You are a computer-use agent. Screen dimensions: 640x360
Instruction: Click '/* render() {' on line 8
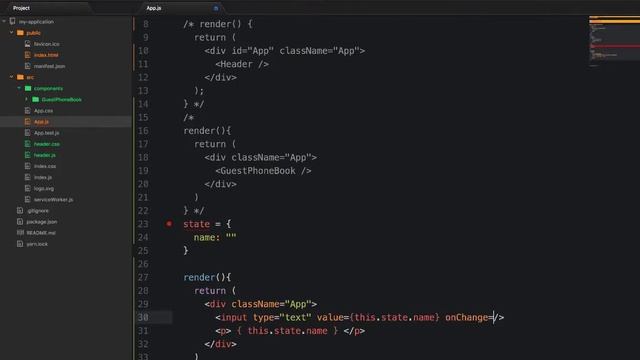tap(218, 24)
